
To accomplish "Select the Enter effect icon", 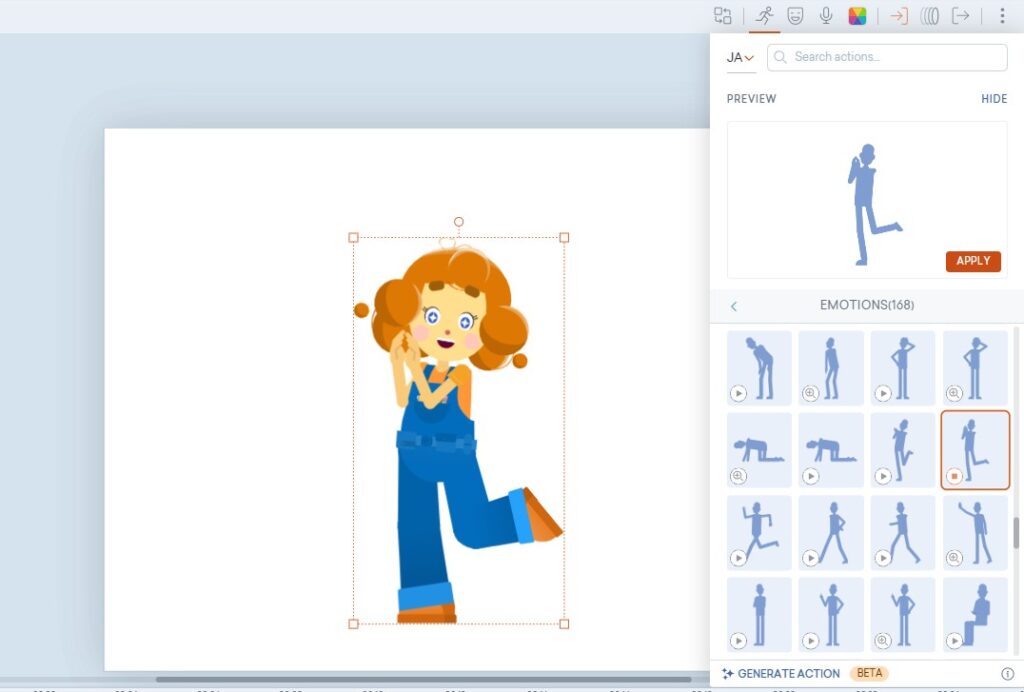I will click(897, 15).
